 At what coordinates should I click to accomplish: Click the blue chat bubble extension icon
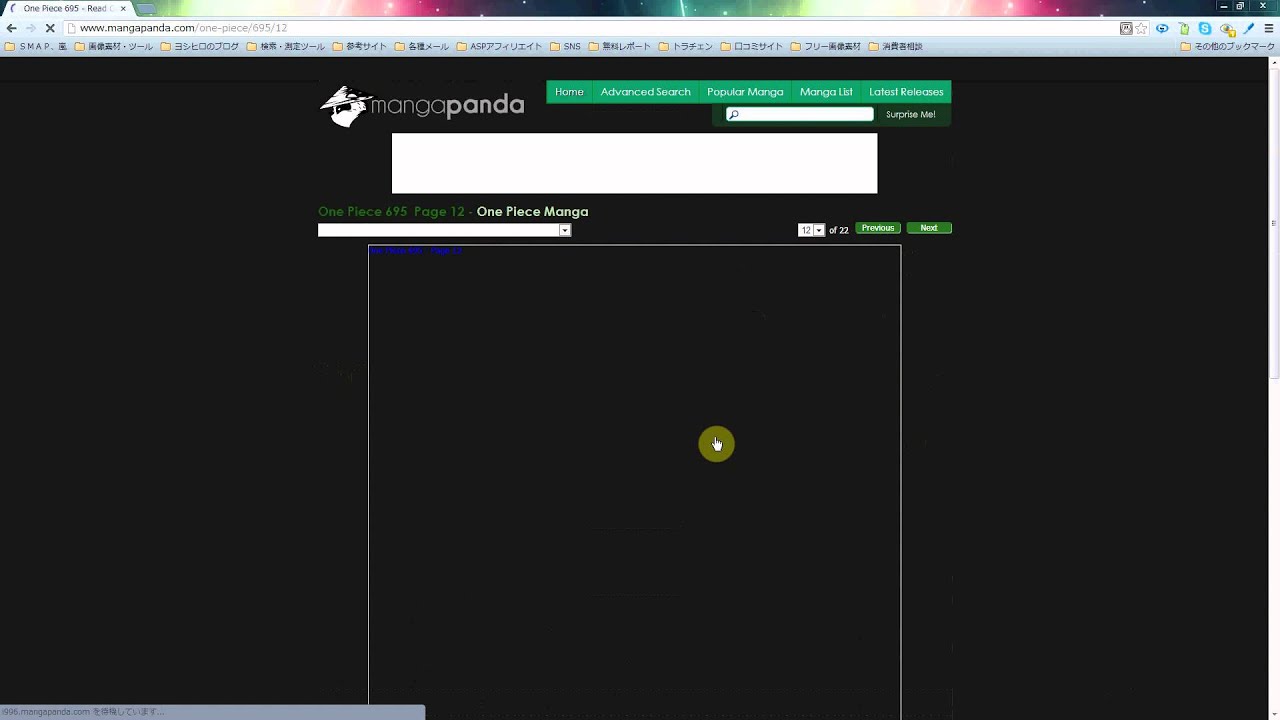(x=1162, y=28)
